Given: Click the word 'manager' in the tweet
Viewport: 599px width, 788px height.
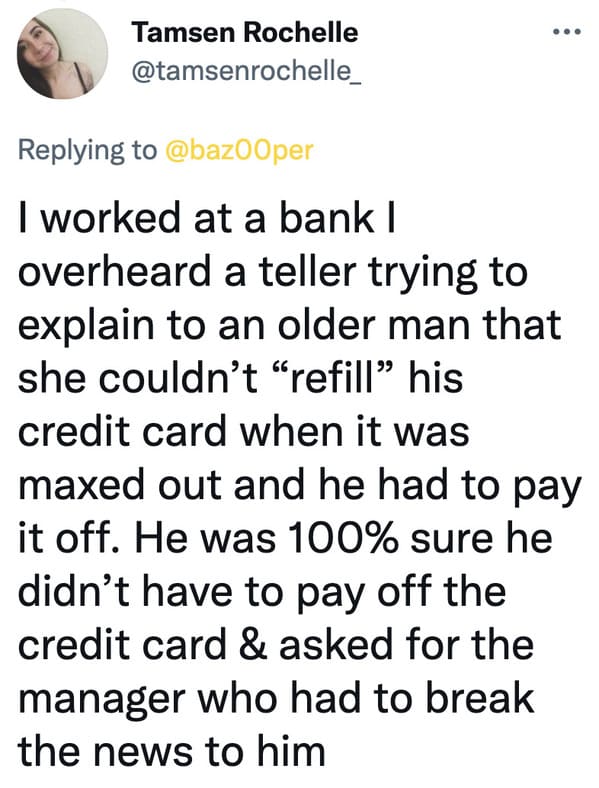Looking at the screenshot, I should [101, 701].
